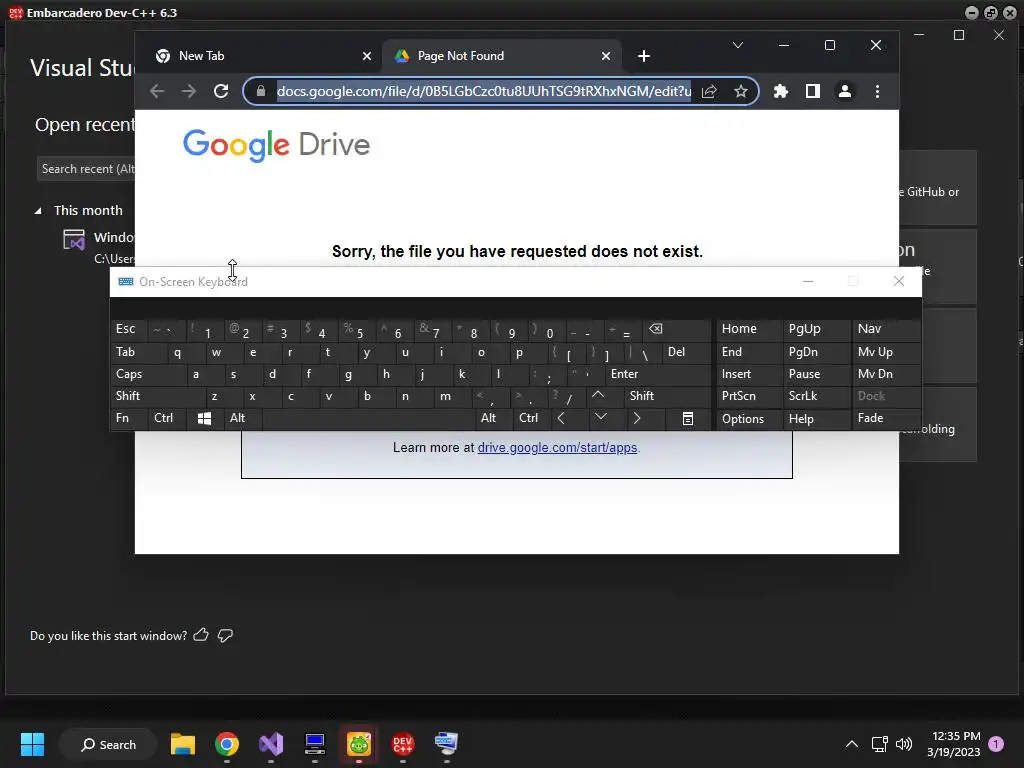The height and width of the screenshot is (768, 1024).
Task: Share this page from the address bar
Action: (x=709, y=91)
